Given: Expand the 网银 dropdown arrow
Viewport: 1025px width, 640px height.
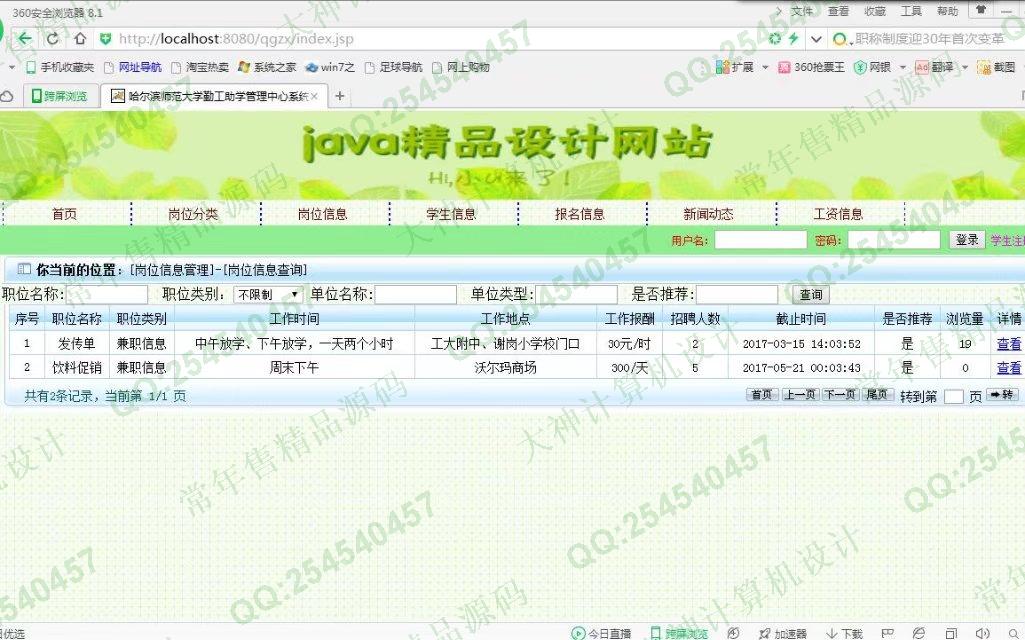Looking at the screenshot, I should pos(903,67).
